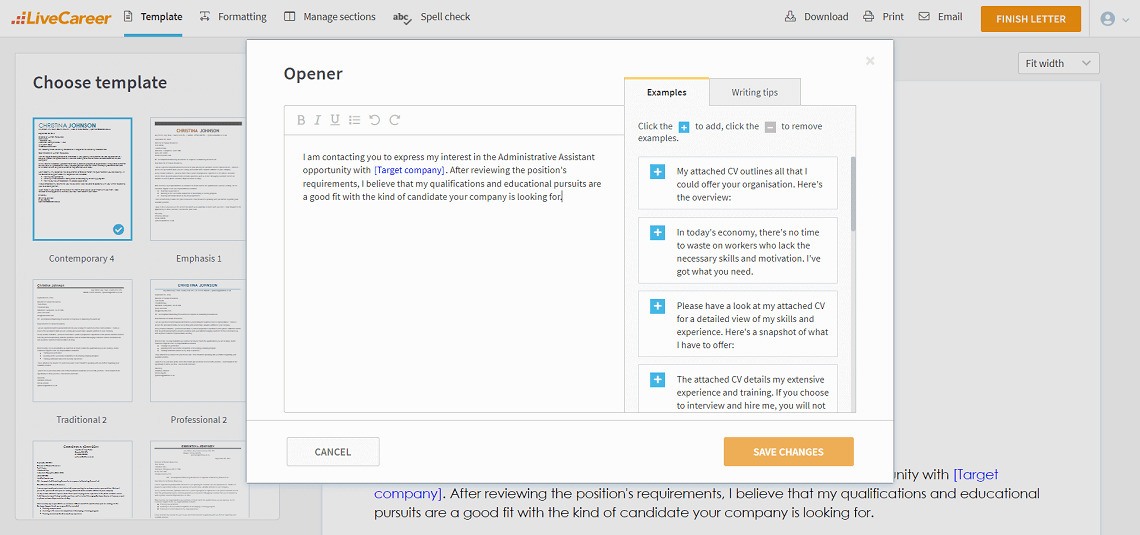Insert bulleted list in Opener editor
The height and width of the screenshot is (535, 1140).
354,120
